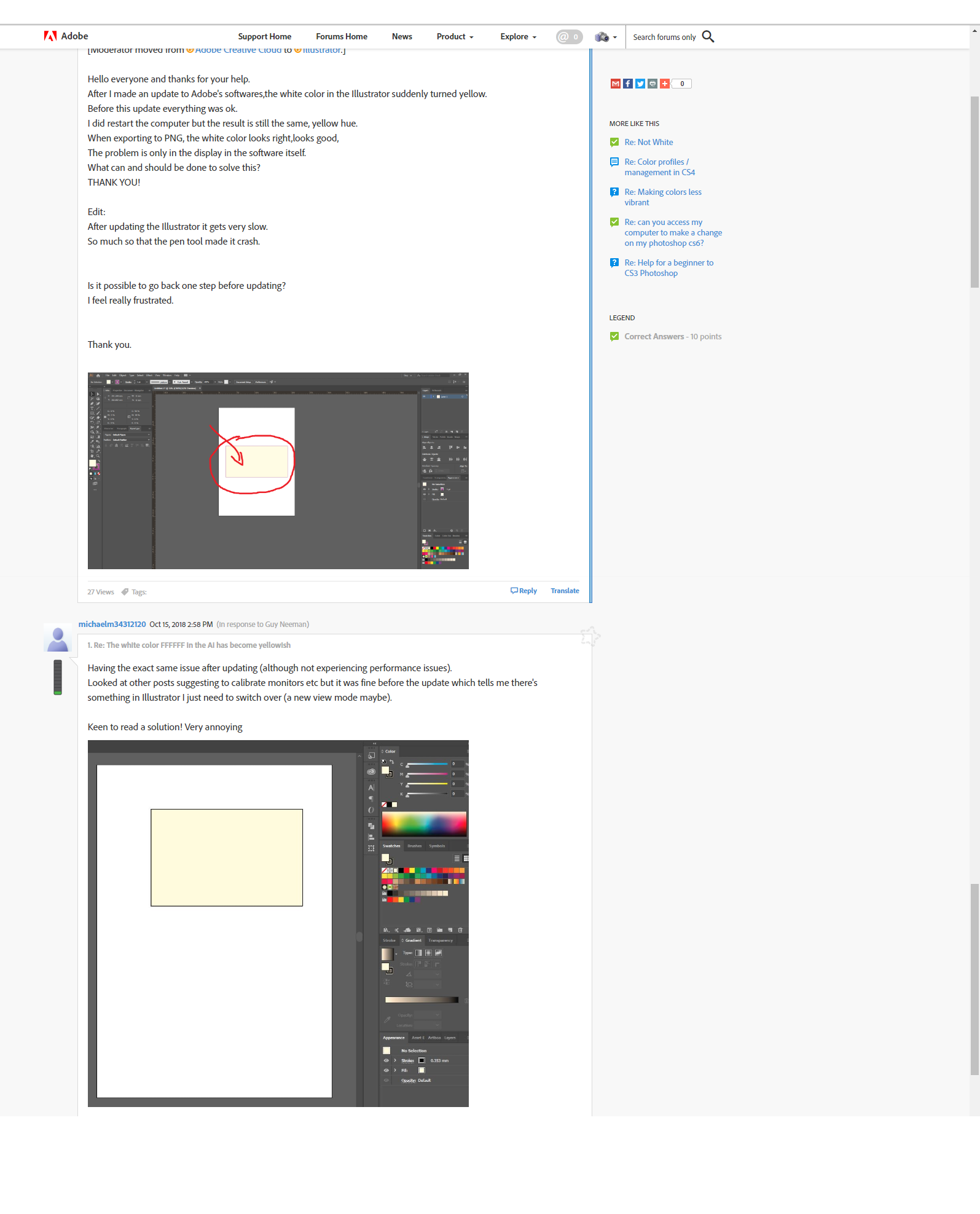Go to Forums Home
This screenshot has width=980, height=1214.
pos(342,37)
